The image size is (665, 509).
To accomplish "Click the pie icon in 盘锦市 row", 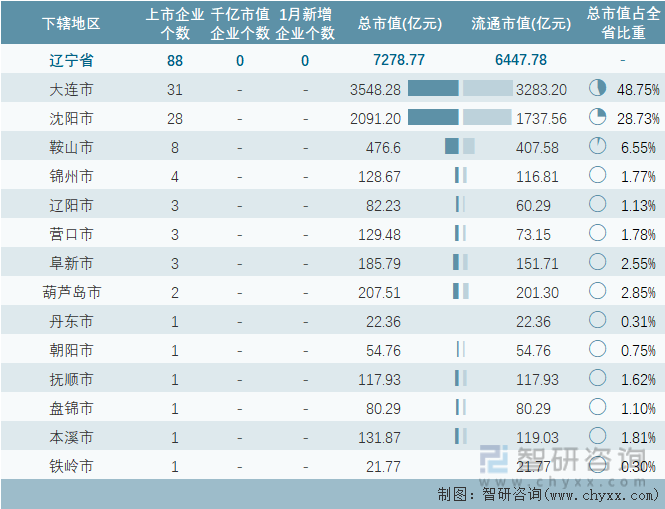I will [x=597, y=407].
